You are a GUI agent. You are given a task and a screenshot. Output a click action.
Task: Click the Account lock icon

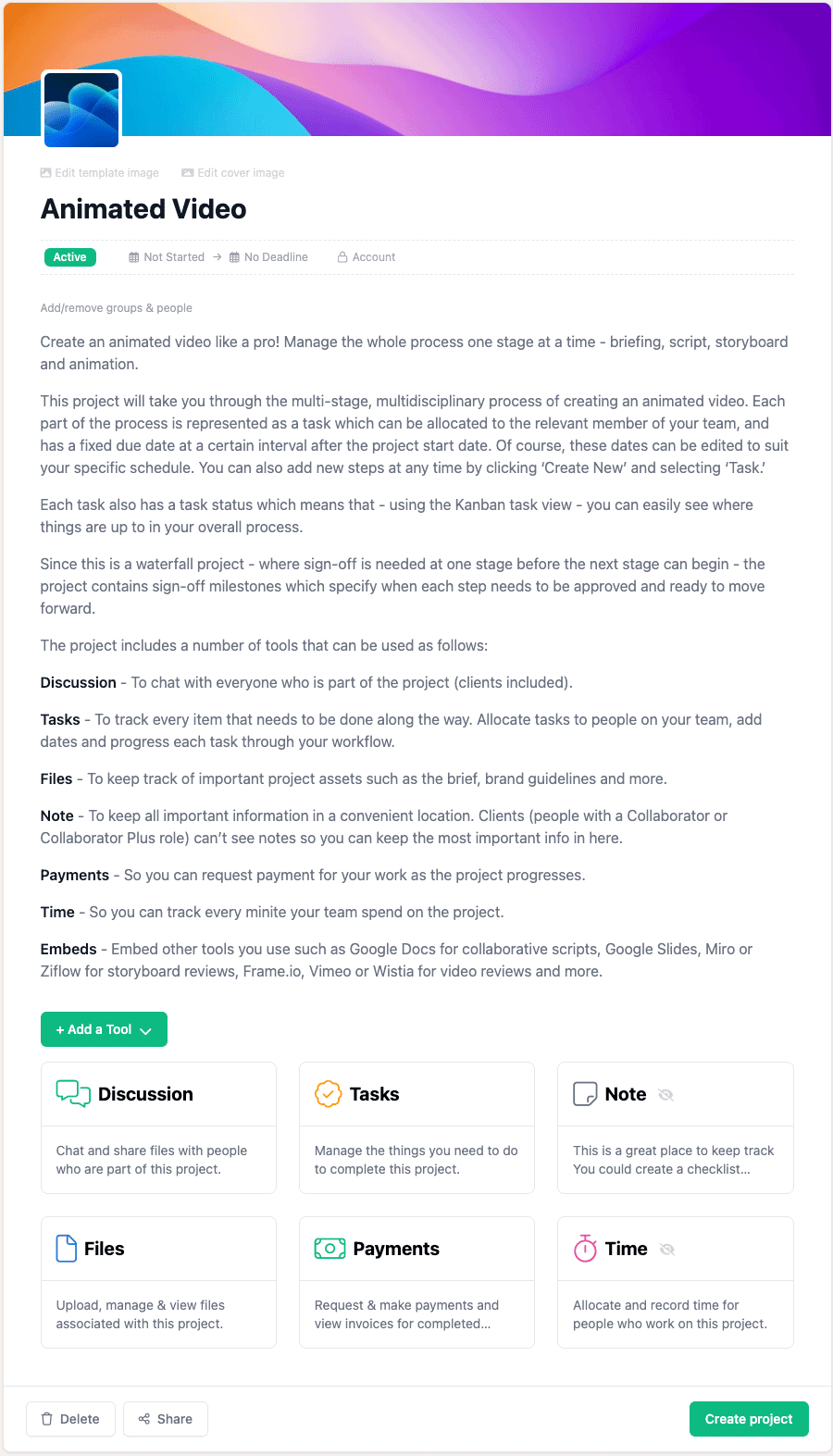tap(342, 257)
